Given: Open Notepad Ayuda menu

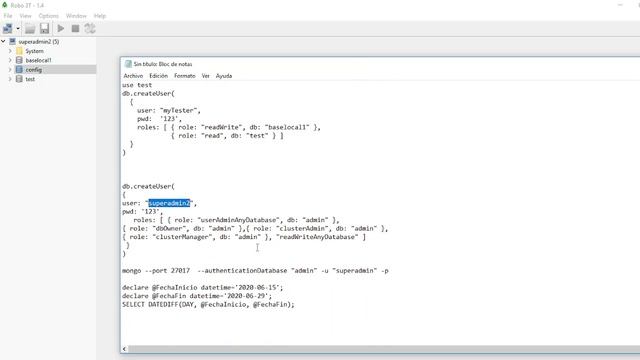Looking at the screenshot, I should click(224, 76).
